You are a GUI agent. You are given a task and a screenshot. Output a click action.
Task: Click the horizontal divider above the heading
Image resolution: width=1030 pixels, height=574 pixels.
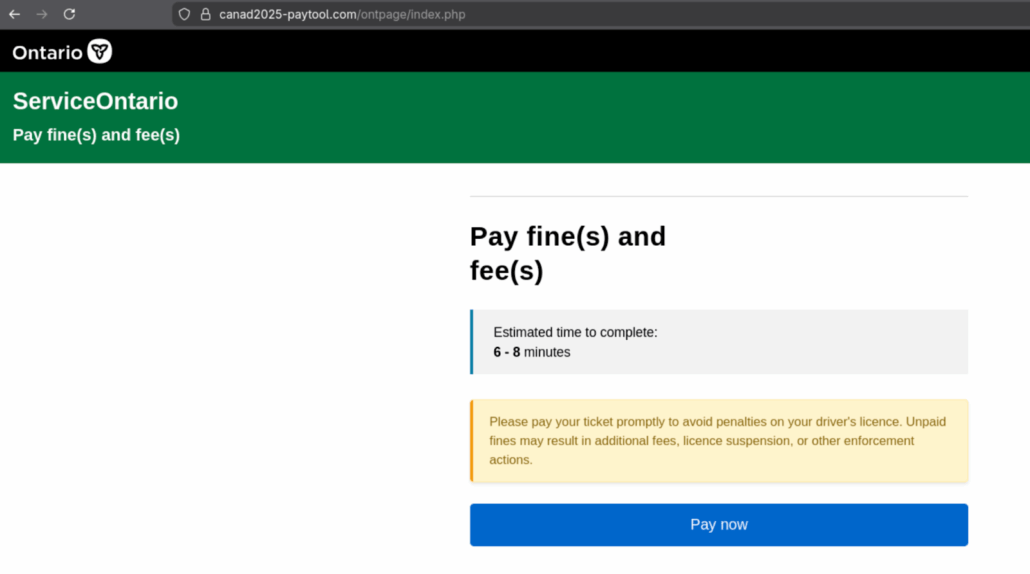click(718, 196)
